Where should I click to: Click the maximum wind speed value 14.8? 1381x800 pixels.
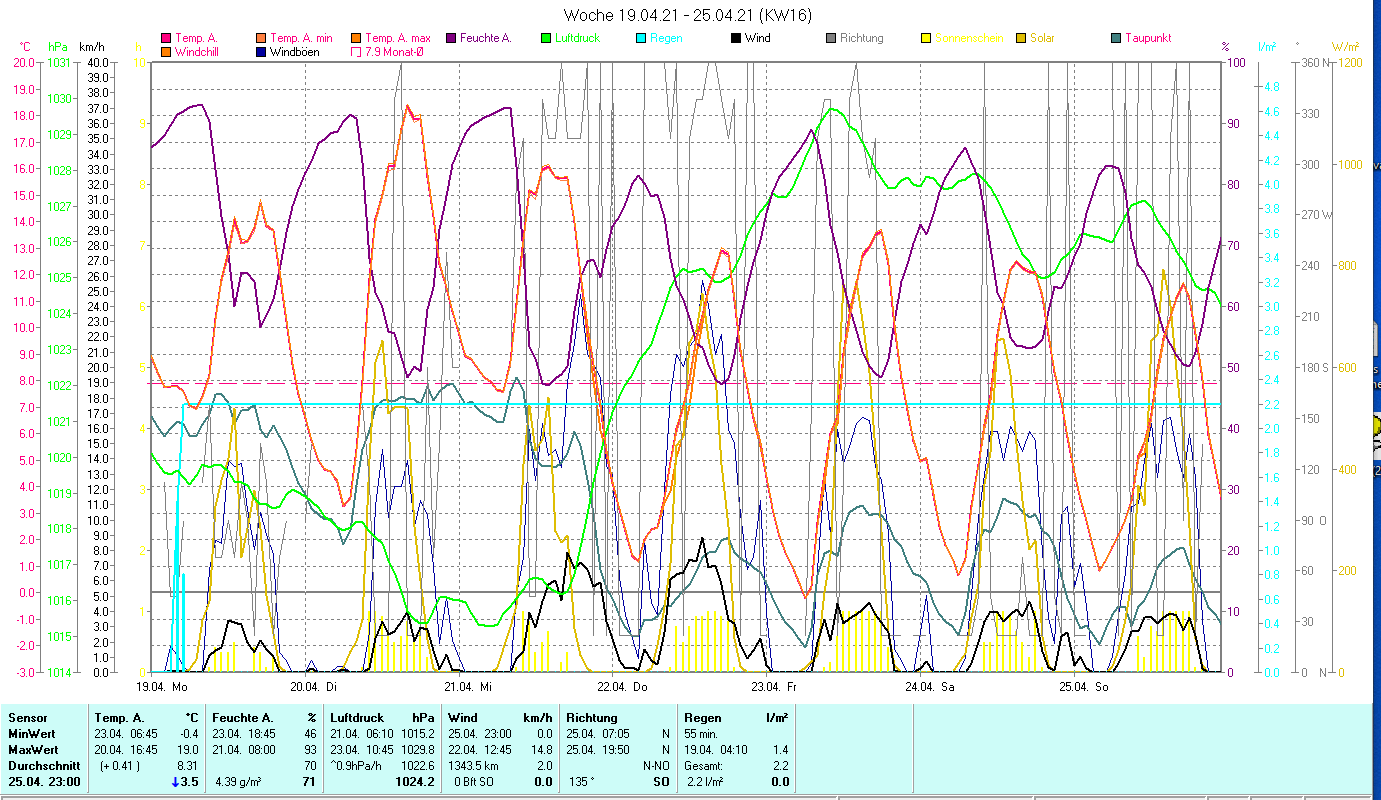coord(541,750)
